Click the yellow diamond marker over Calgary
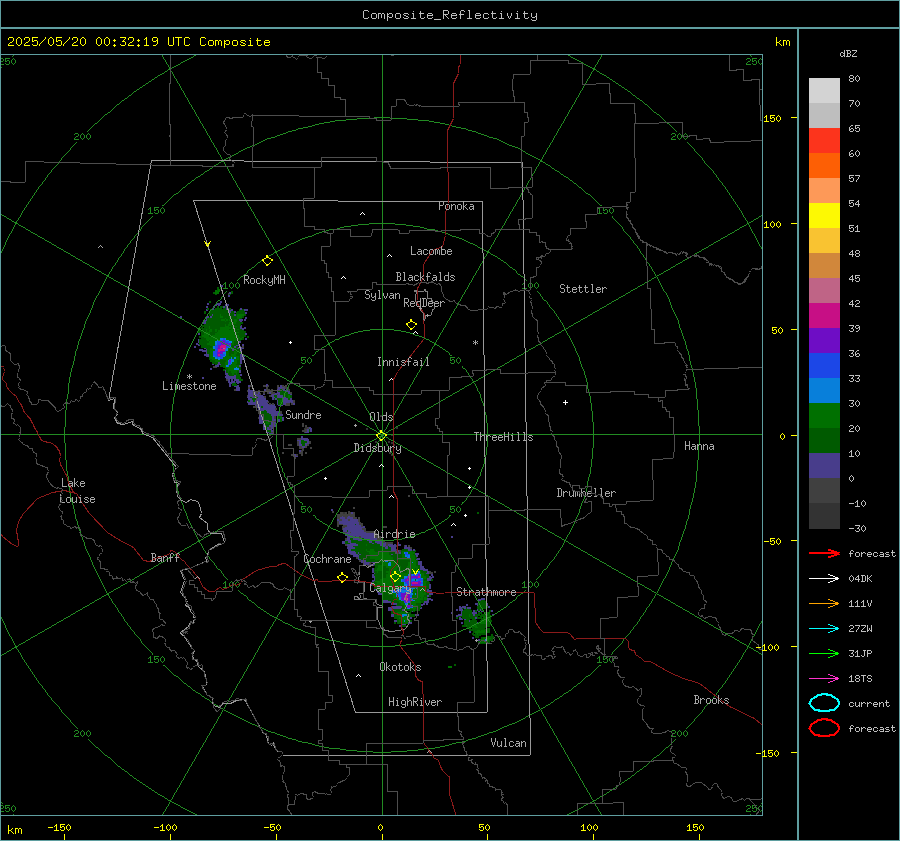The height and width of the screenshot is (841, 900). coord(395,576)
